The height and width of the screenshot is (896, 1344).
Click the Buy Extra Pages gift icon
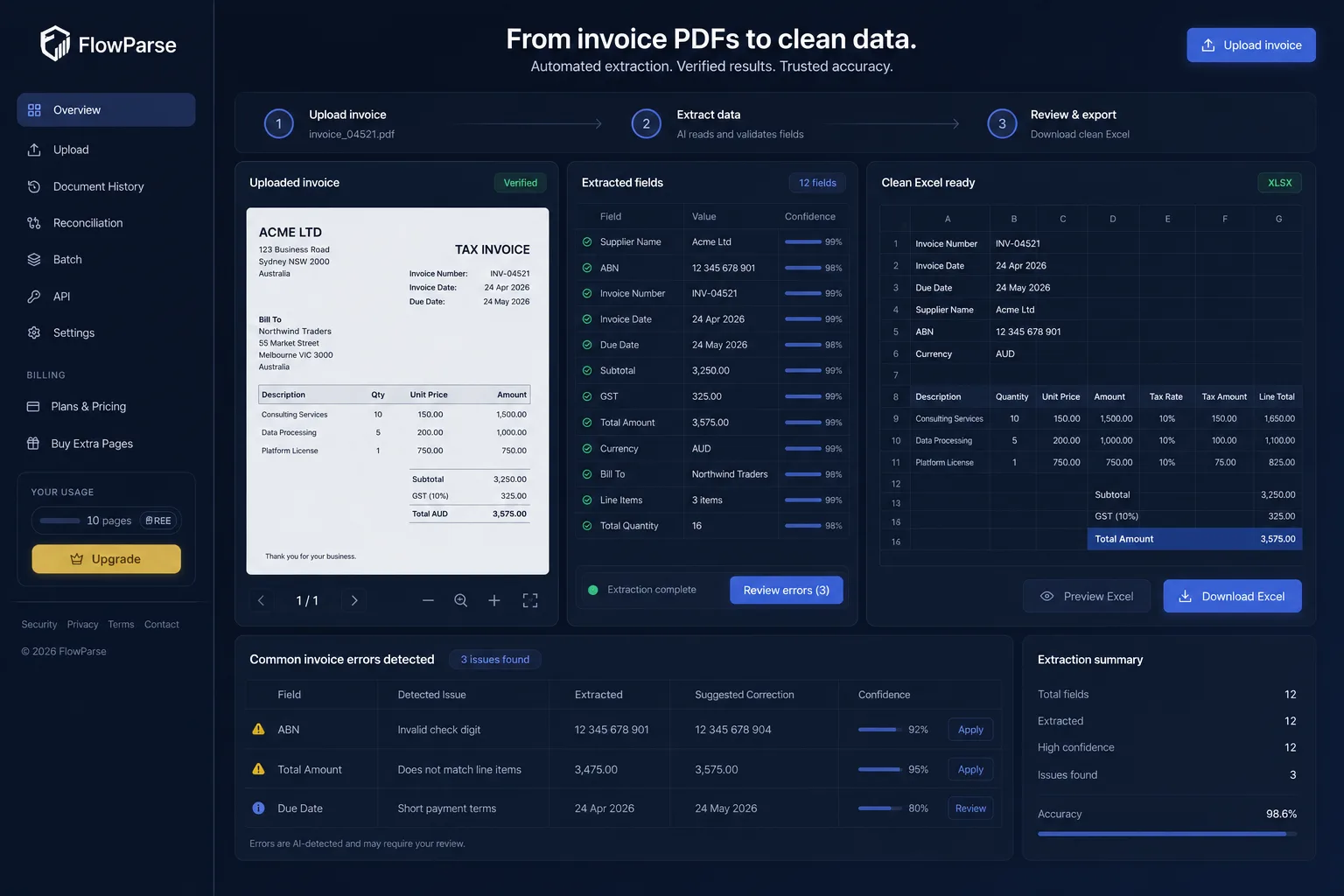tap(33, 444)
